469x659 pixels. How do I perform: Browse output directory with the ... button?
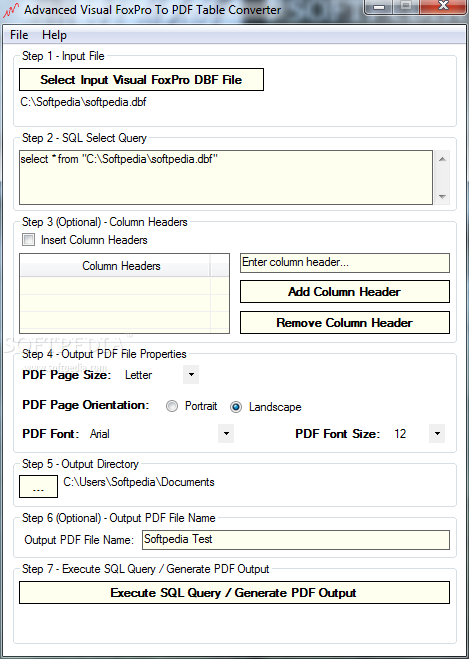[38, 487]
